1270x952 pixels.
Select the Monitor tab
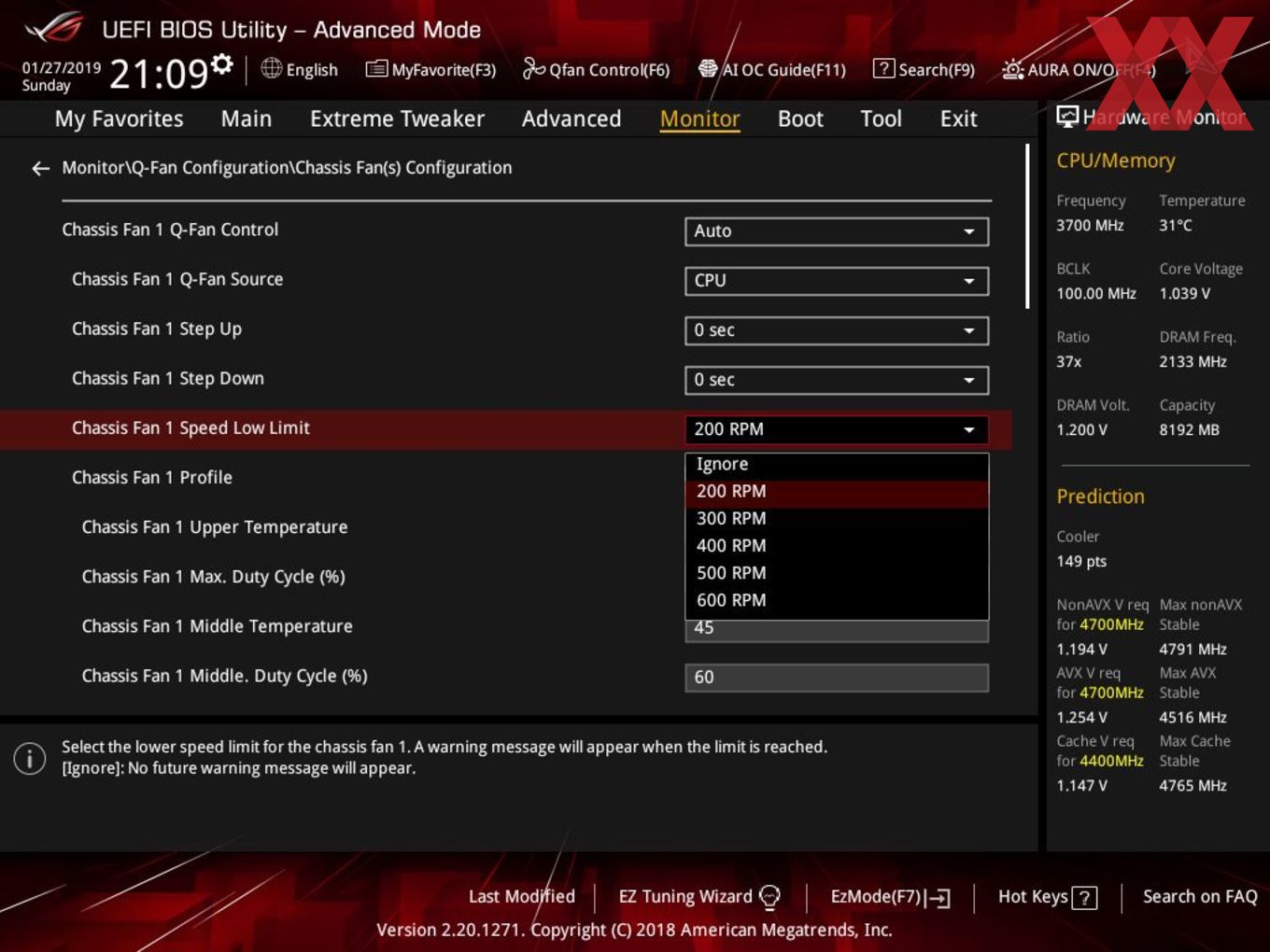[x=699, y=119]
